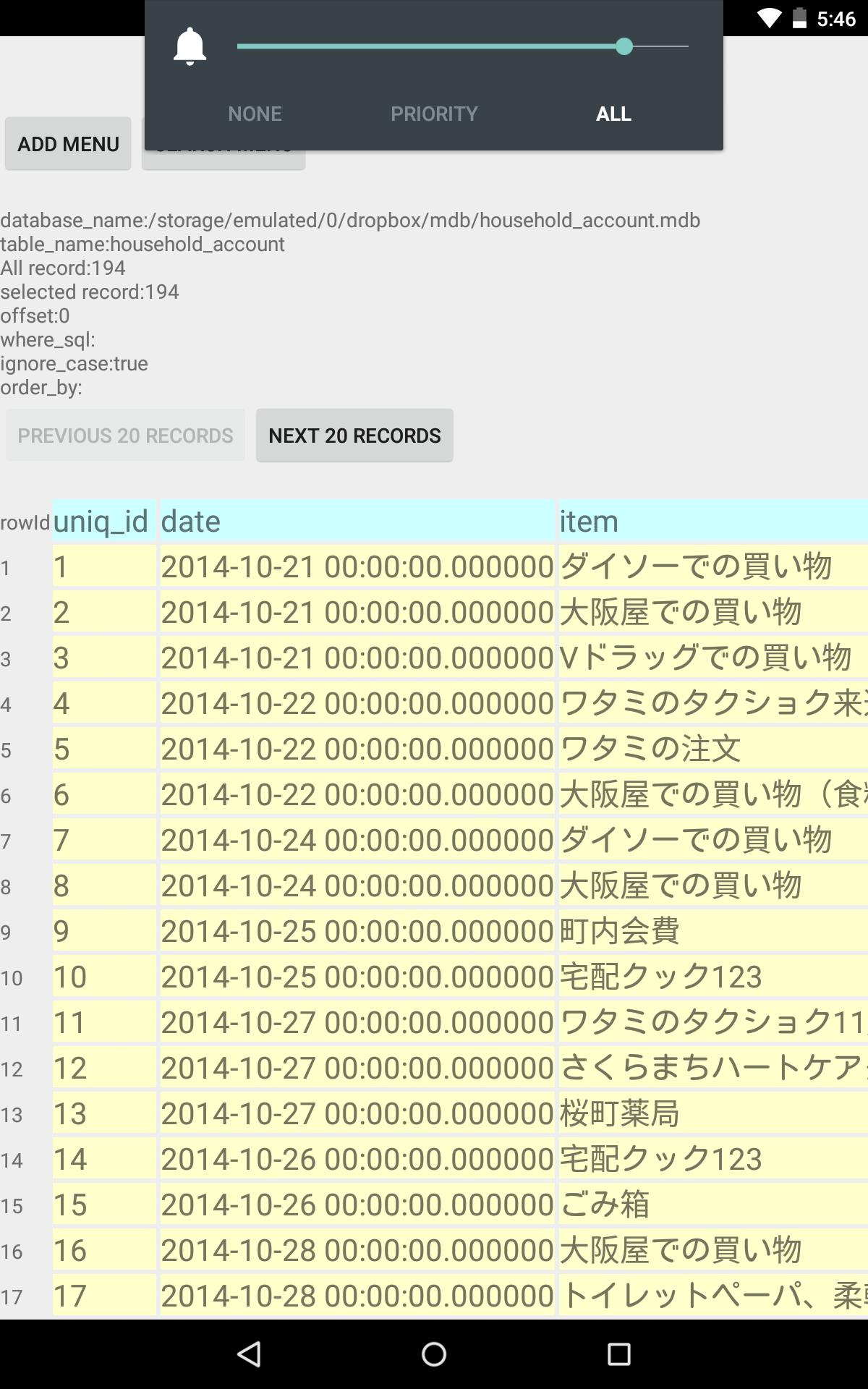
Task: Tap the ワタミの注文 item cell
Action: tap(712, 749)
